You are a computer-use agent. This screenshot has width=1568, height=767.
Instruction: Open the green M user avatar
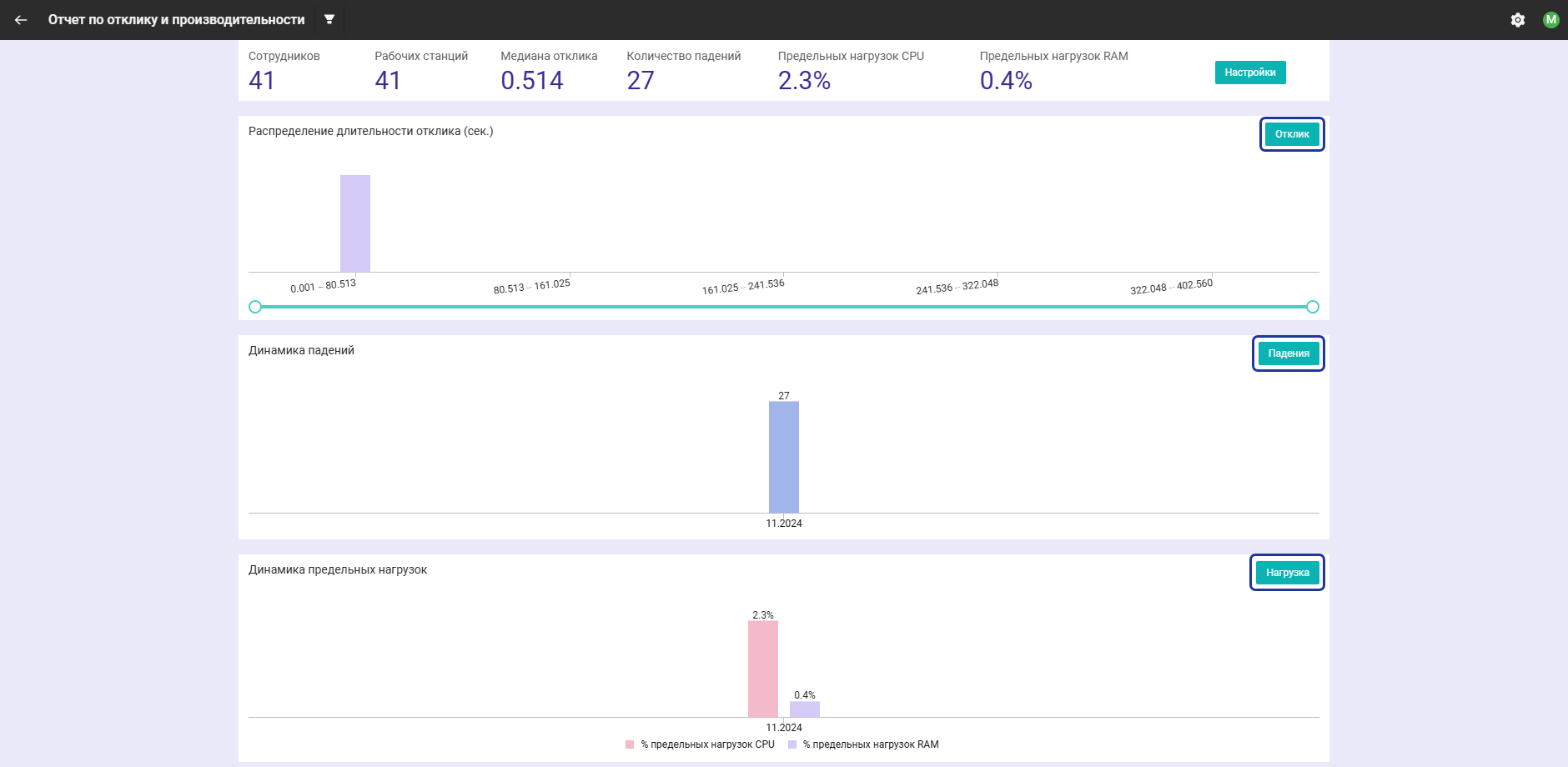[1551, 20]
